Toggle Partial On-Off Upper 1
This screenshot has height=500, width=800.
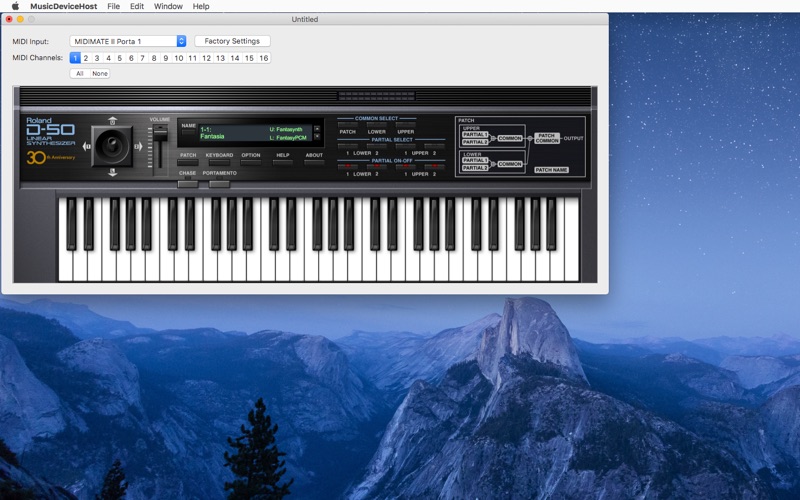coord(406,167)
